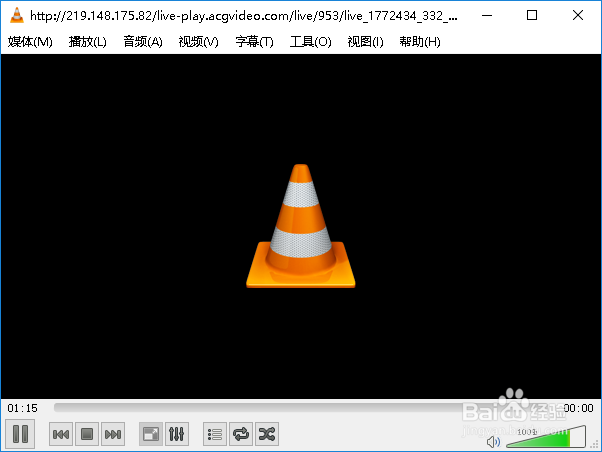Open the 播放(L) menu
This screenshot has width=602, height=452.
tap(88, 41)
